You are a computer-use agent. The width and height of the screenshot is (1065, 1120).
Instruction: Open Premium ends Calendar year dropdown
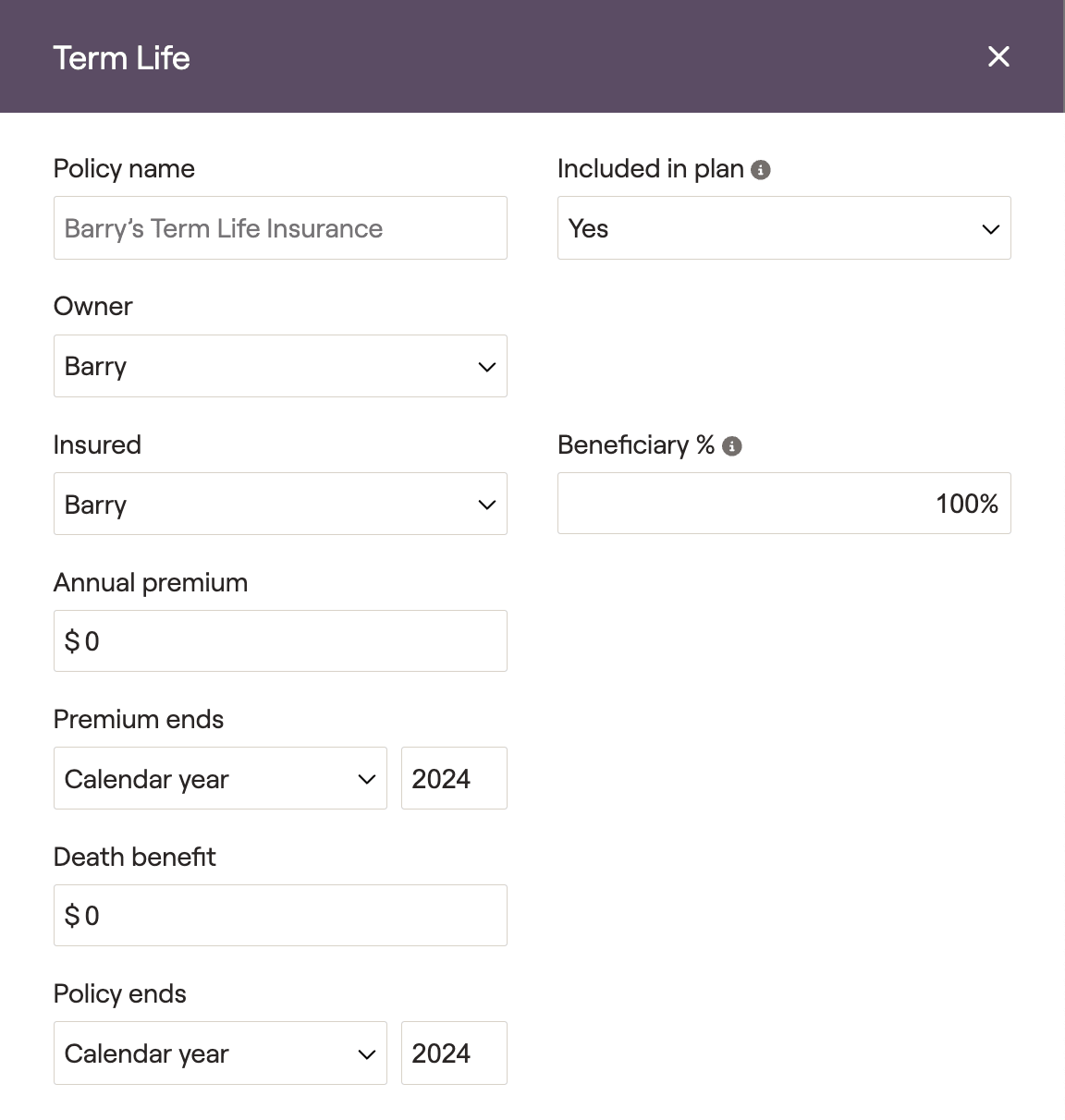click(220, 779)
